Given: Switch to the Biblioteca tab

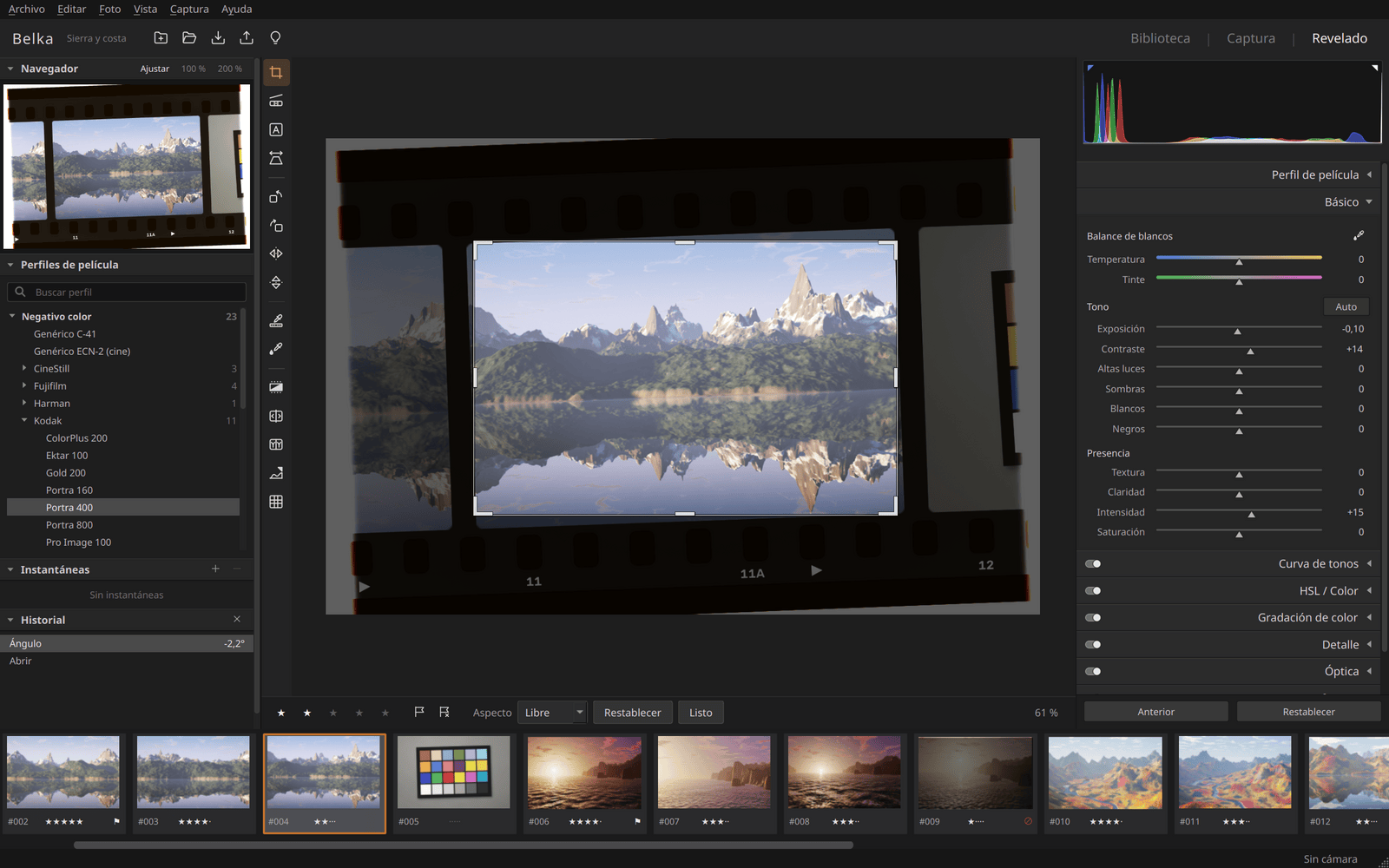Looking at the screenshot, I should [1160, 38].
